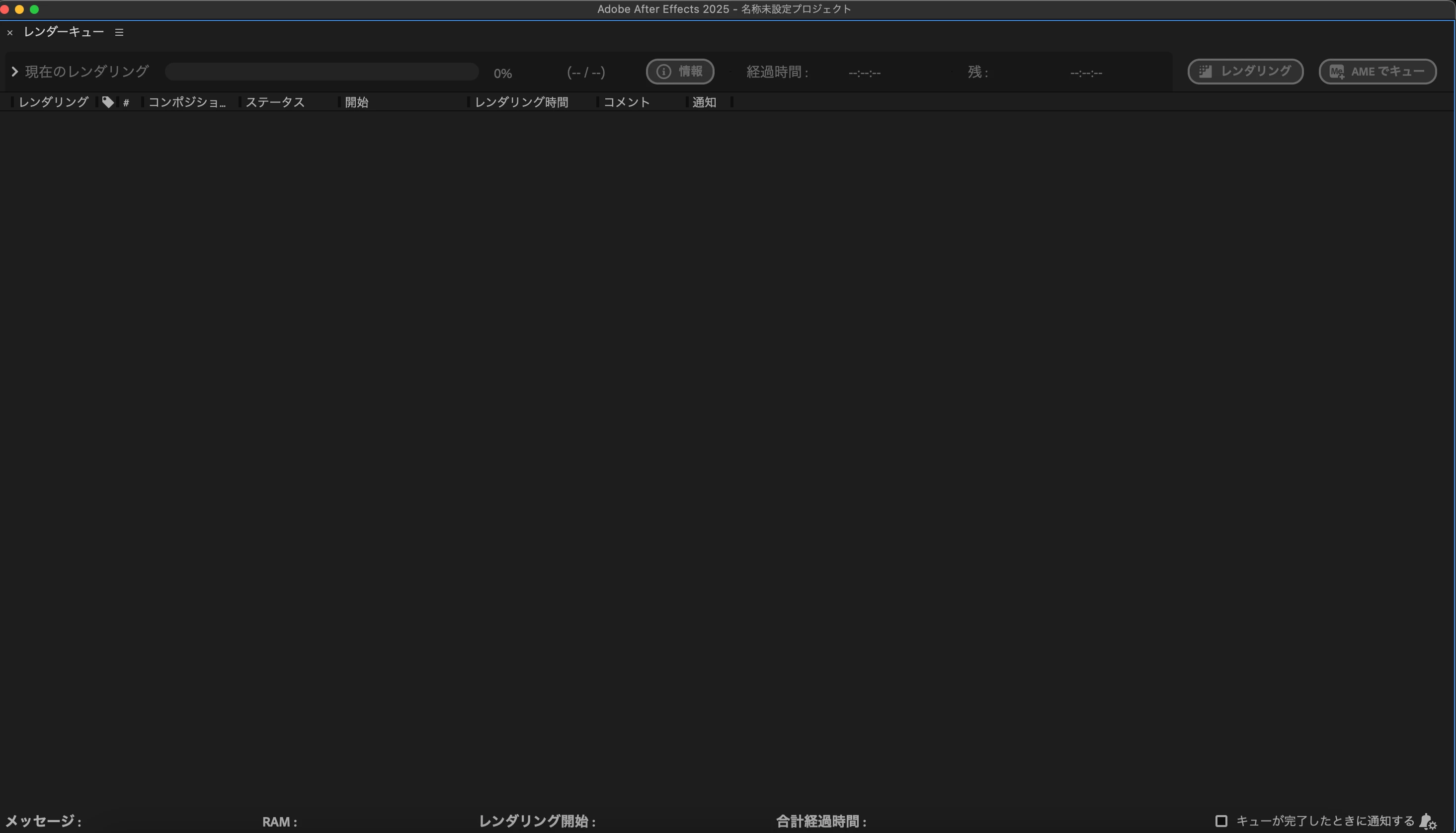Select the レンダーキュー panel tab
The width and height of the screenshot is (1456, 833).
pos(64,32)
